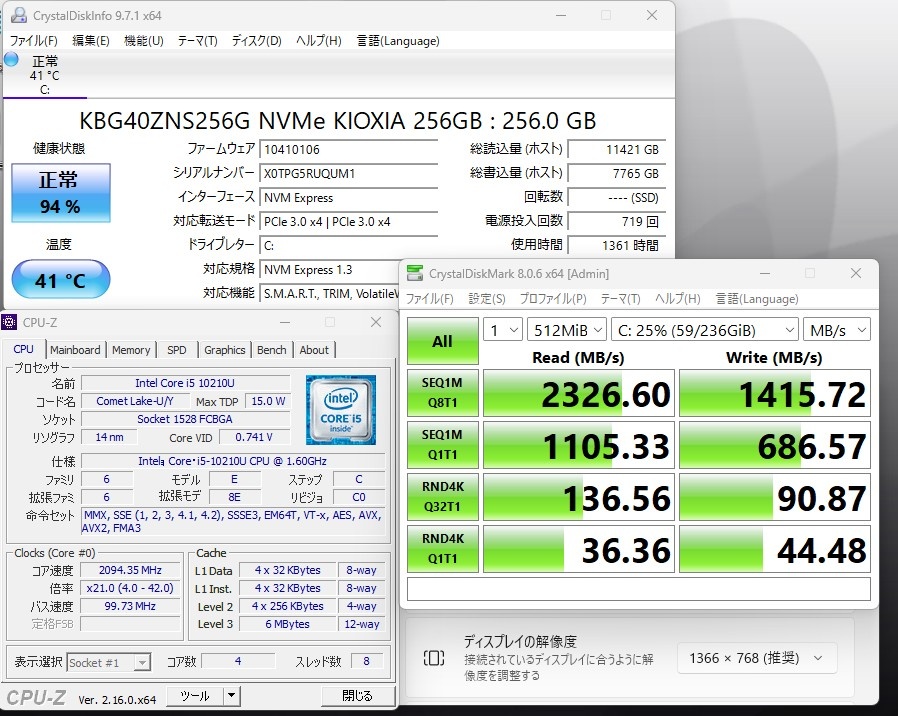Click the CPU-Z title bar app icon
The width and height of the screenshot is (898, 716).
pyautogui.click(x=10, y=322)
